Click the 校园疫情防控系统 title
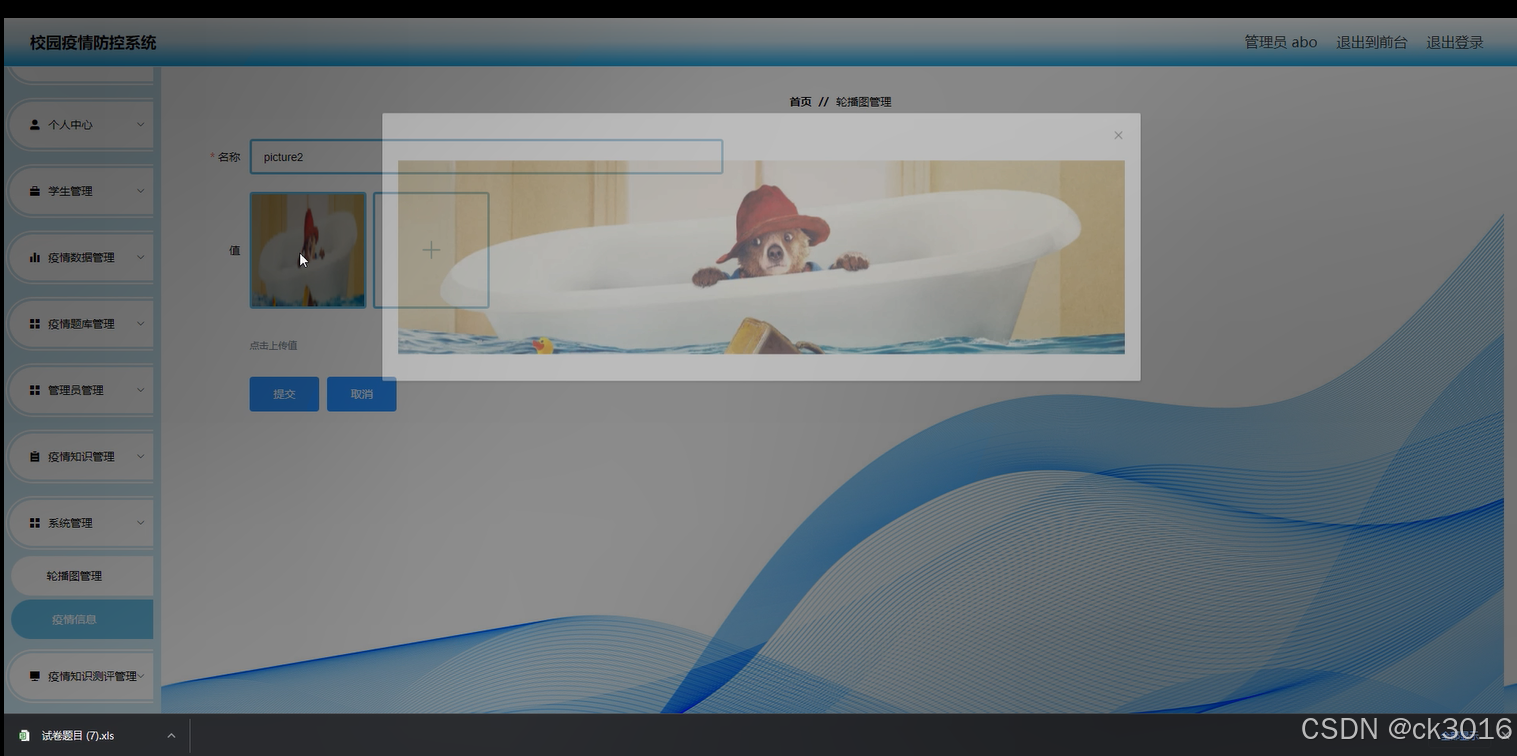The height and width of the screenshot is (756, 1517). point(93,43)
